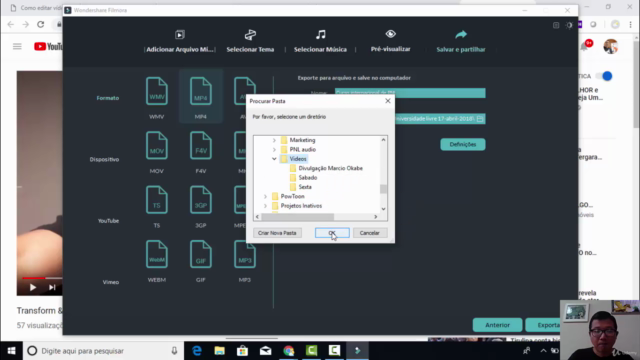
Task: Open YouTube hamburger menu
Action: 17,47
